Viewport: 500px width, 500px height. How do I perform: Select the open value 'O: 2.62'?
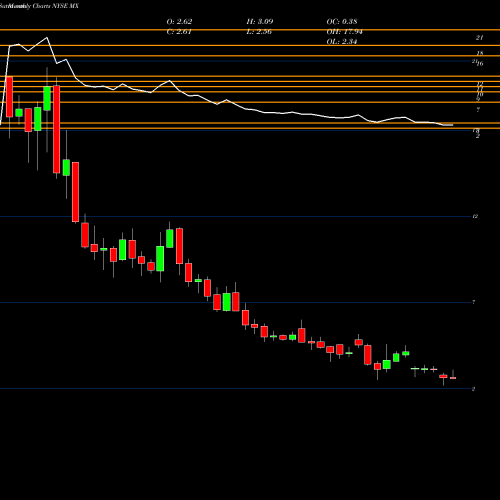(x=179, y=22)
